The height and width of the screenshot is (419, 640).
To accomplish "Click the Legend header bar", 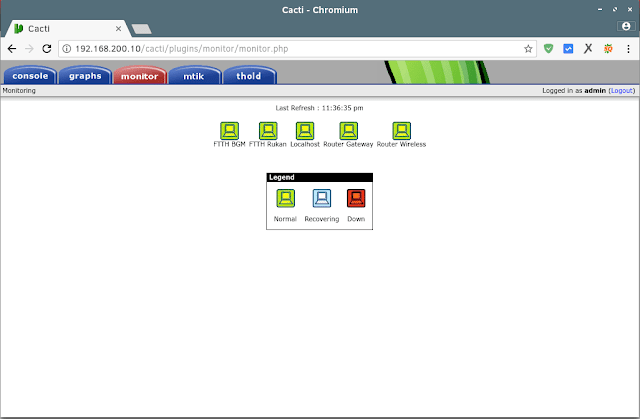I will tap(320, 177).
